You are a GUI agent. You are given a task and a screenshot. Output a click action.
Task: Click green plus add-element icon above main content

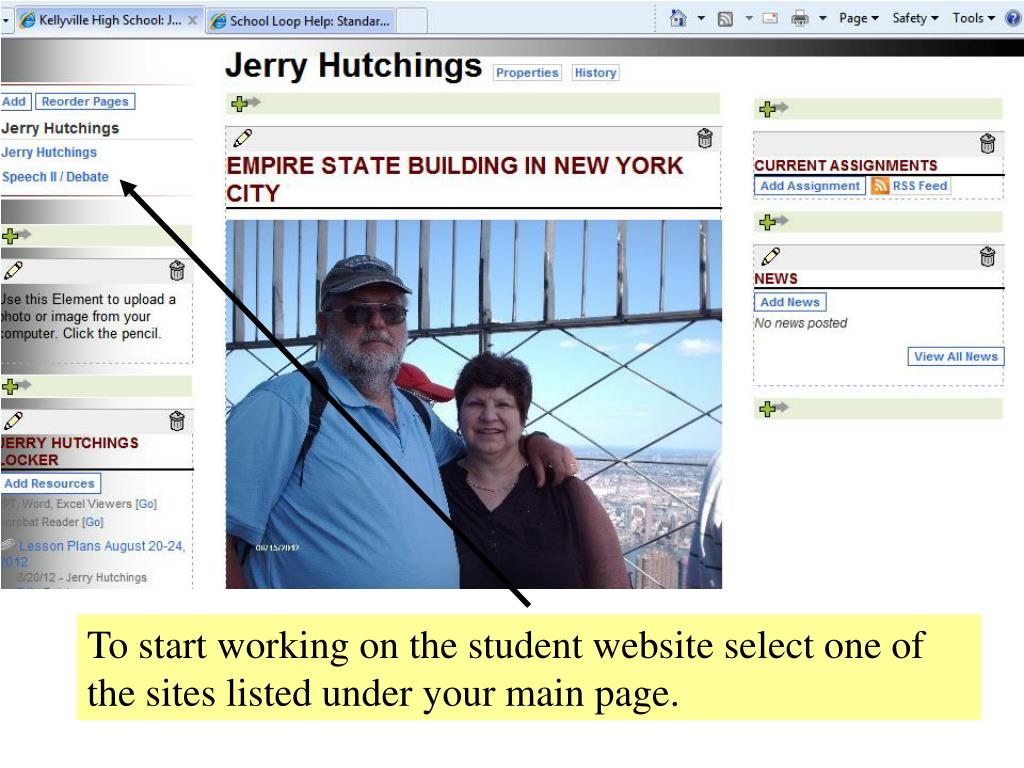[245, 103]
